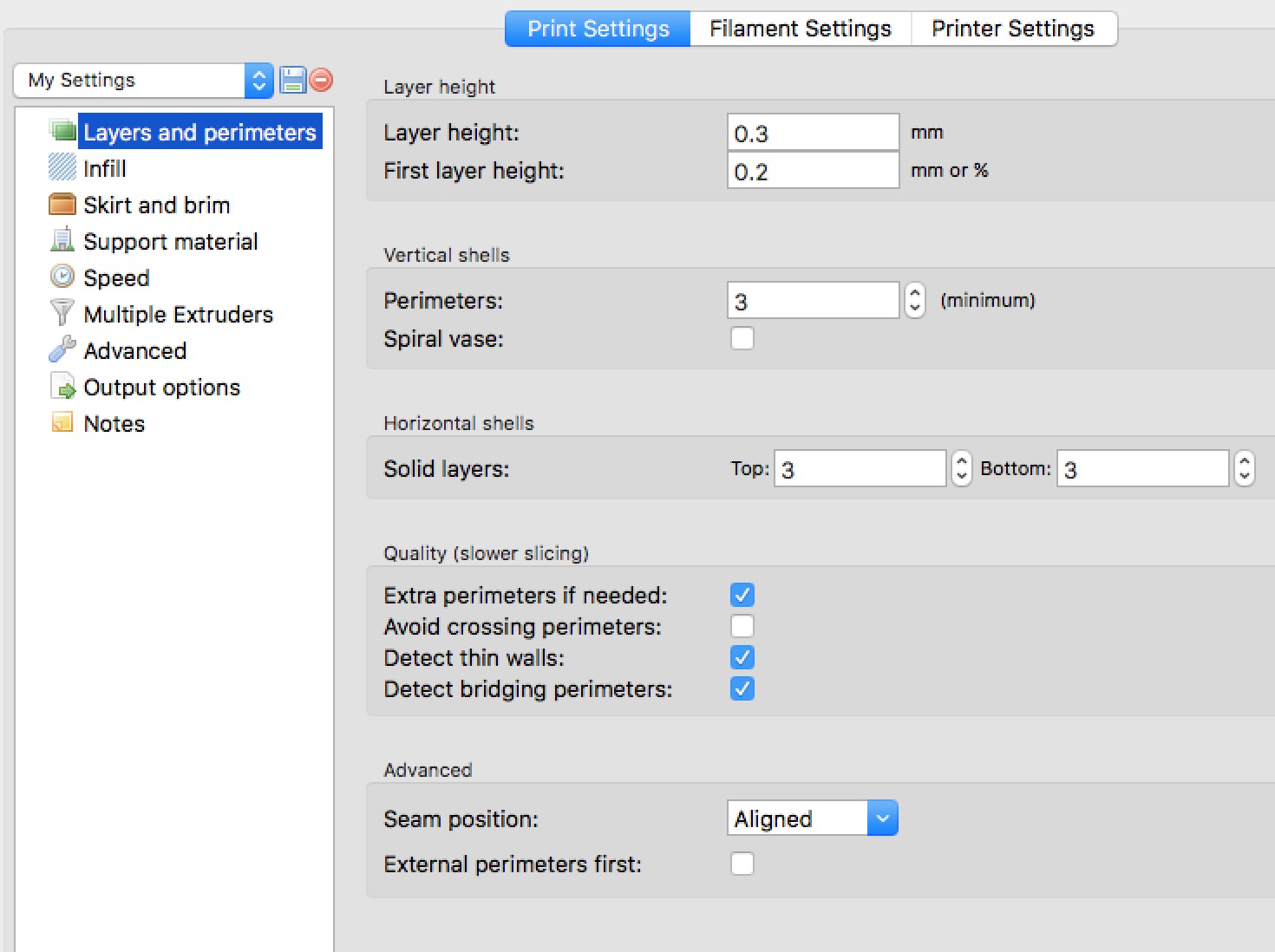Image resolution: width=1275 pixels, height=952 pixels.
Task: Save the current preset with floppy icon
Action: tap(293, 80)
